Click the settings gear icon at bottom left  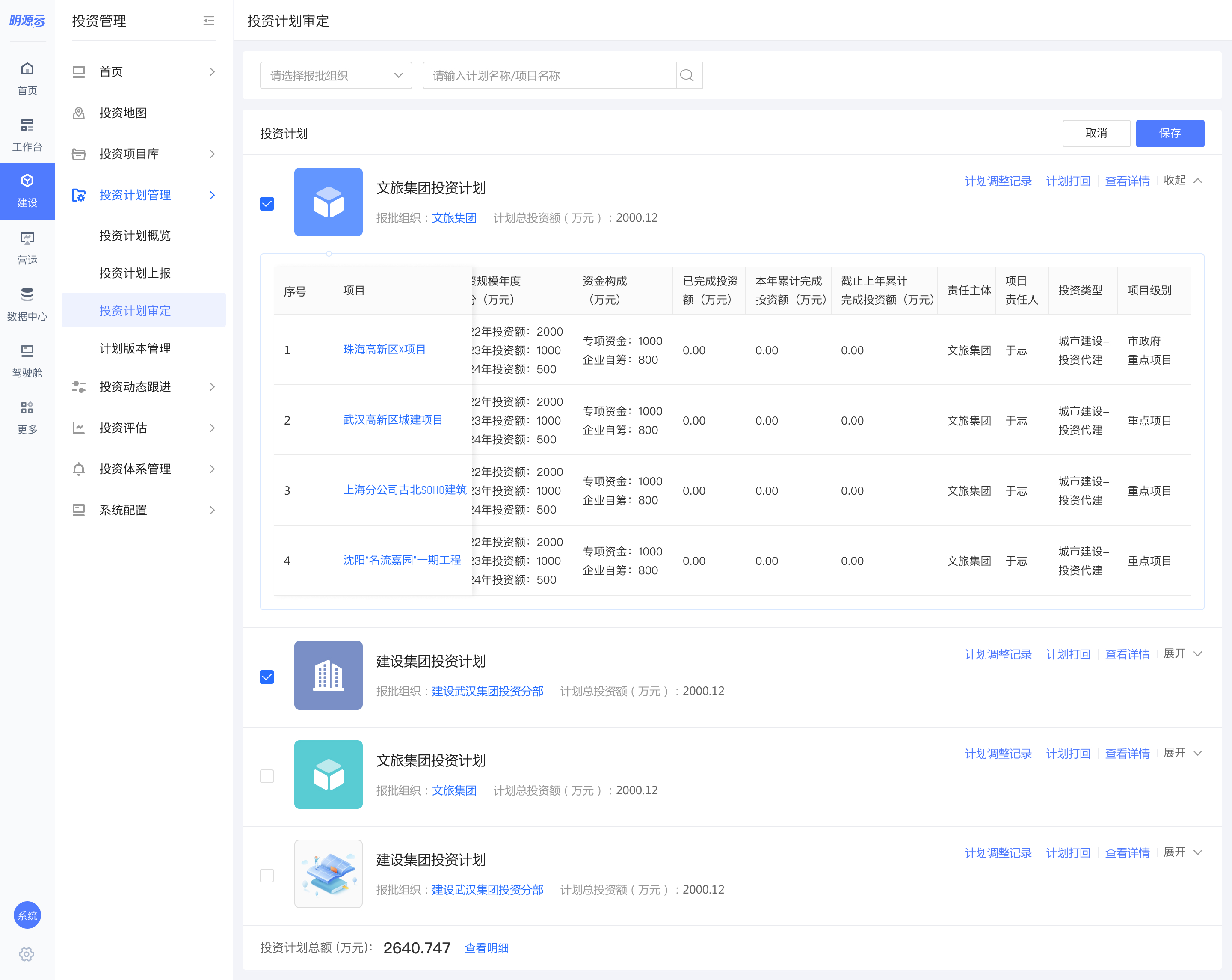pyautogui.click(x=27, y=954)
